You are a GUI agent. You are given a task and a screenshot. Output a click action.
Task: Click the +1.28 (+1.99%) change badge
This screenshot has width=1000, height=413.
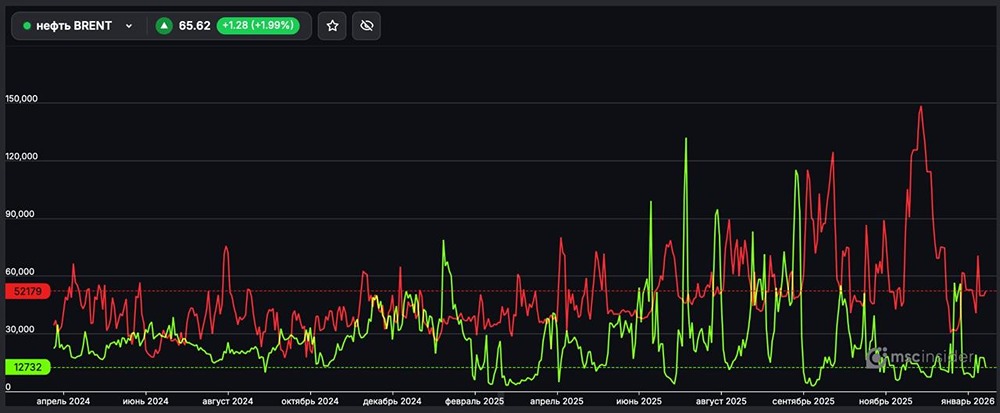pos(258,26)
